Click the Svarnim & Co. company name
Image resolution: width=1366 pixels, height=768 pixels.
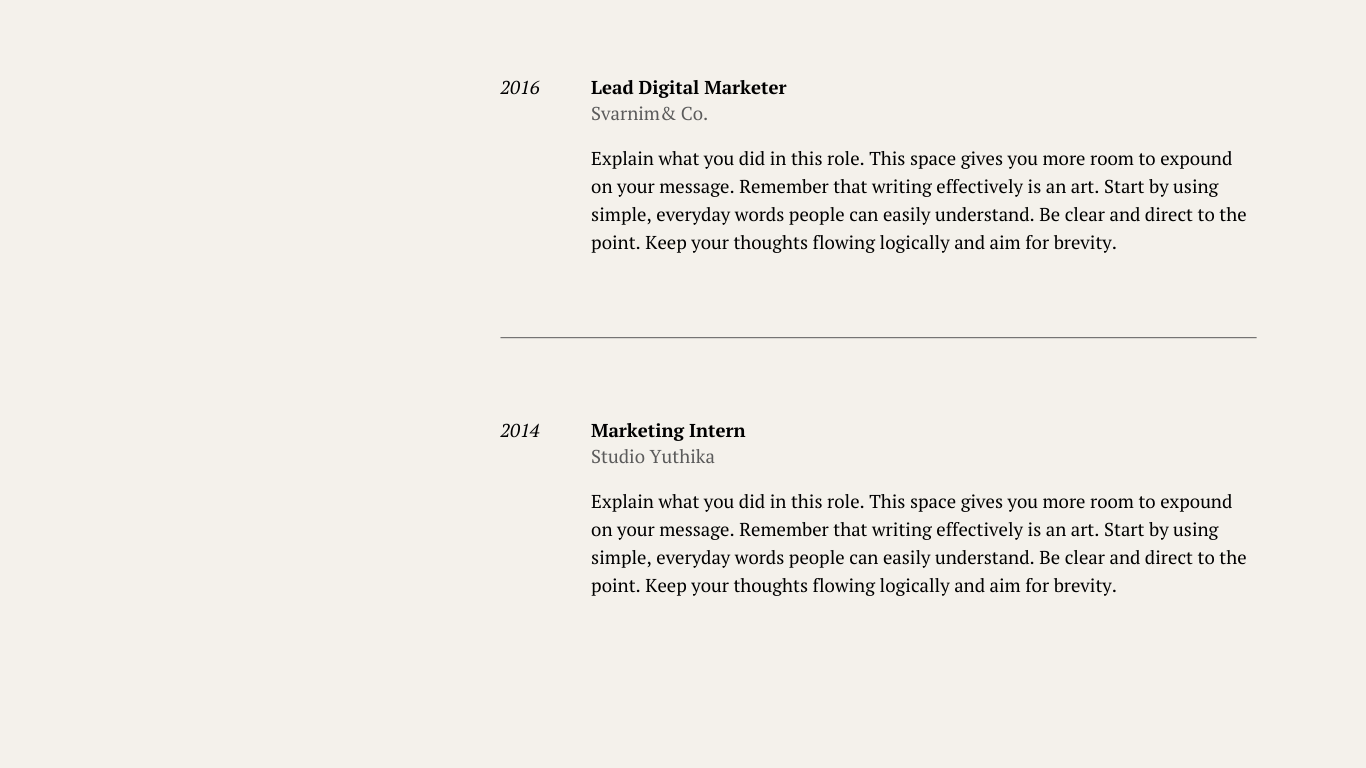click(649, 114)
